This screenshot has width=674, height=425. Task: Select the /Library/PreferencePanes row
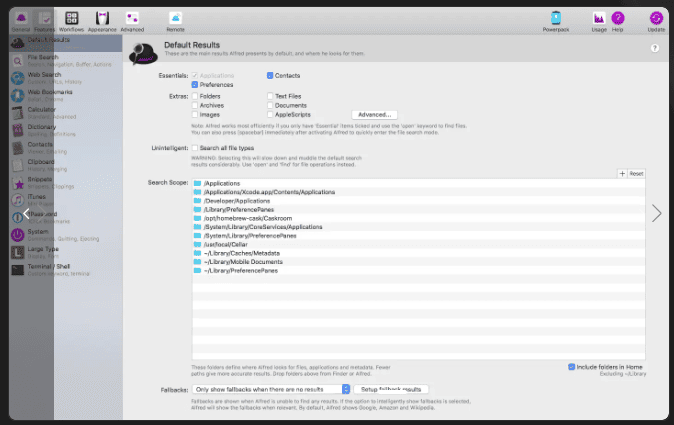click(x=418, y=210)
